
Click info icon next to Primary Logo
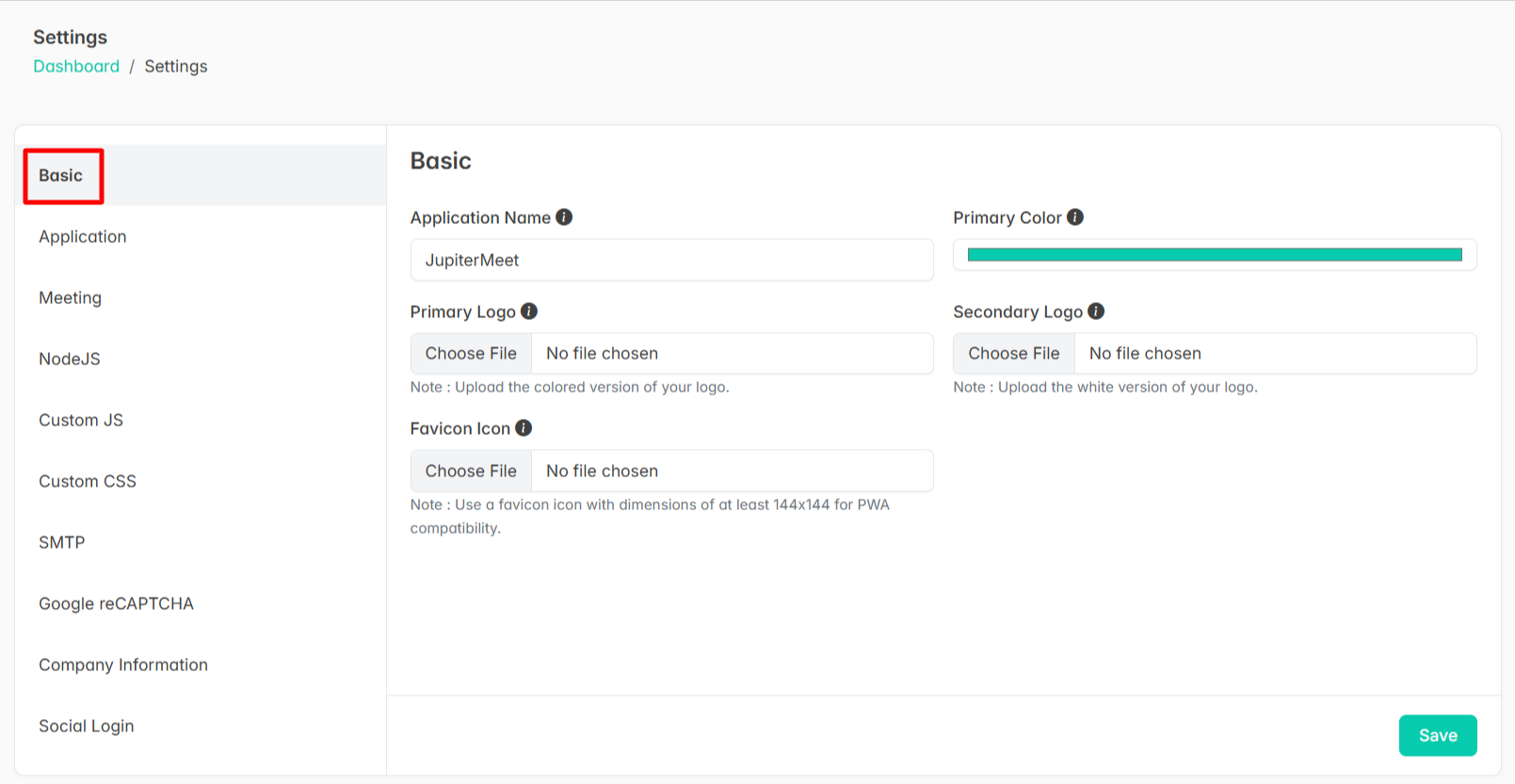529,312
